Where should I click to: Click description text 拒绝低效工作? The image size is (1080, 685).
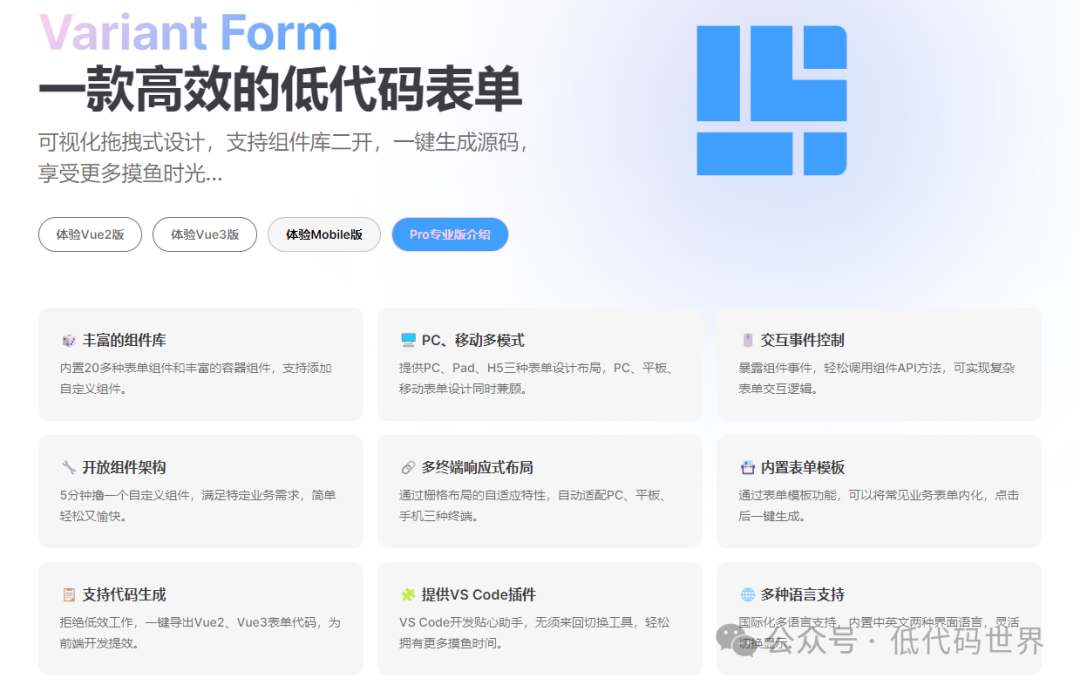200,633
